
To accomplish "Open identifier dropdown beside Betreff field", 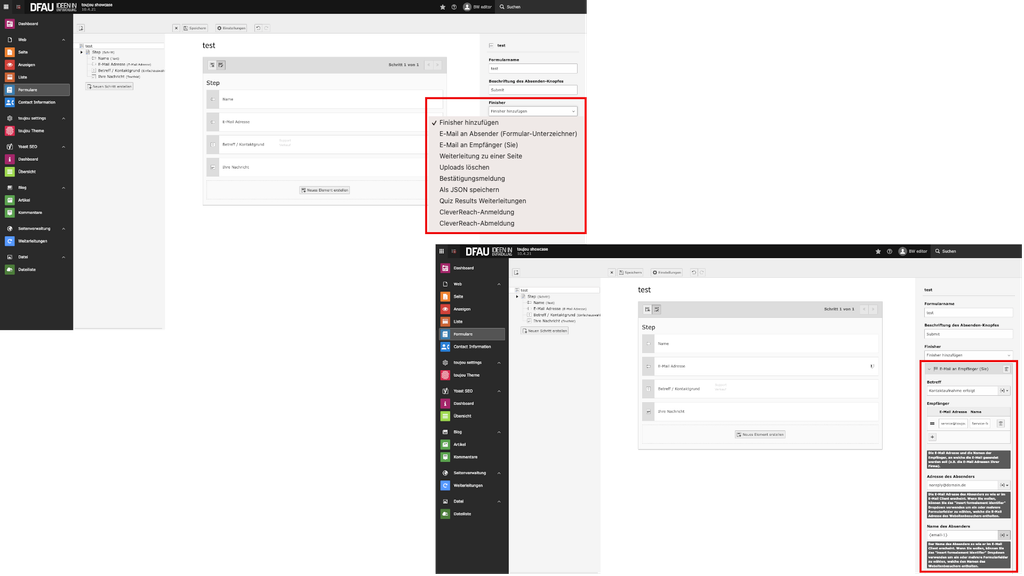I will pyautogui.click(x=1004, y=391).
